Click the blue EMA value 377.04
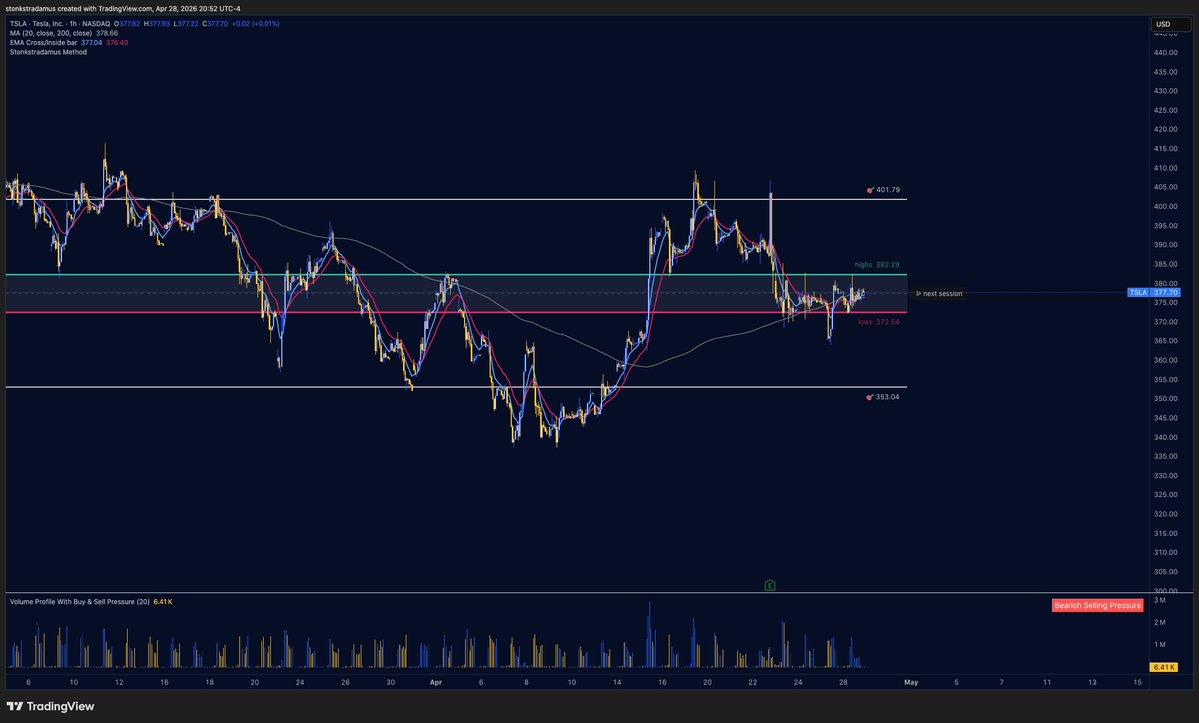Image resolution: width=1199 pixels, height=723 pixels. (92, 43)
